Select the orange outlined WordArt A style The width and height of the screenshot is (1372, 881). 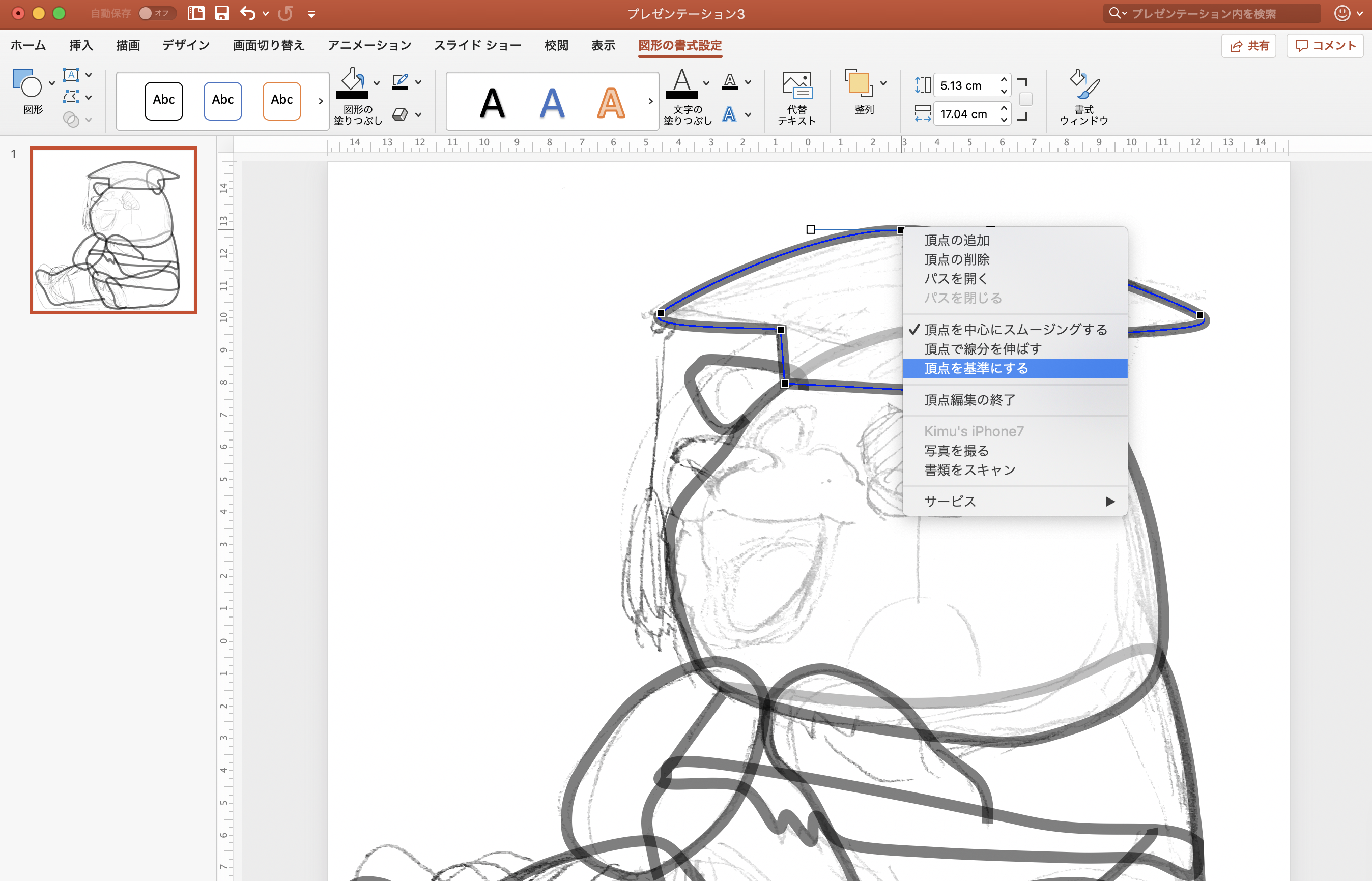coord(611,103)
